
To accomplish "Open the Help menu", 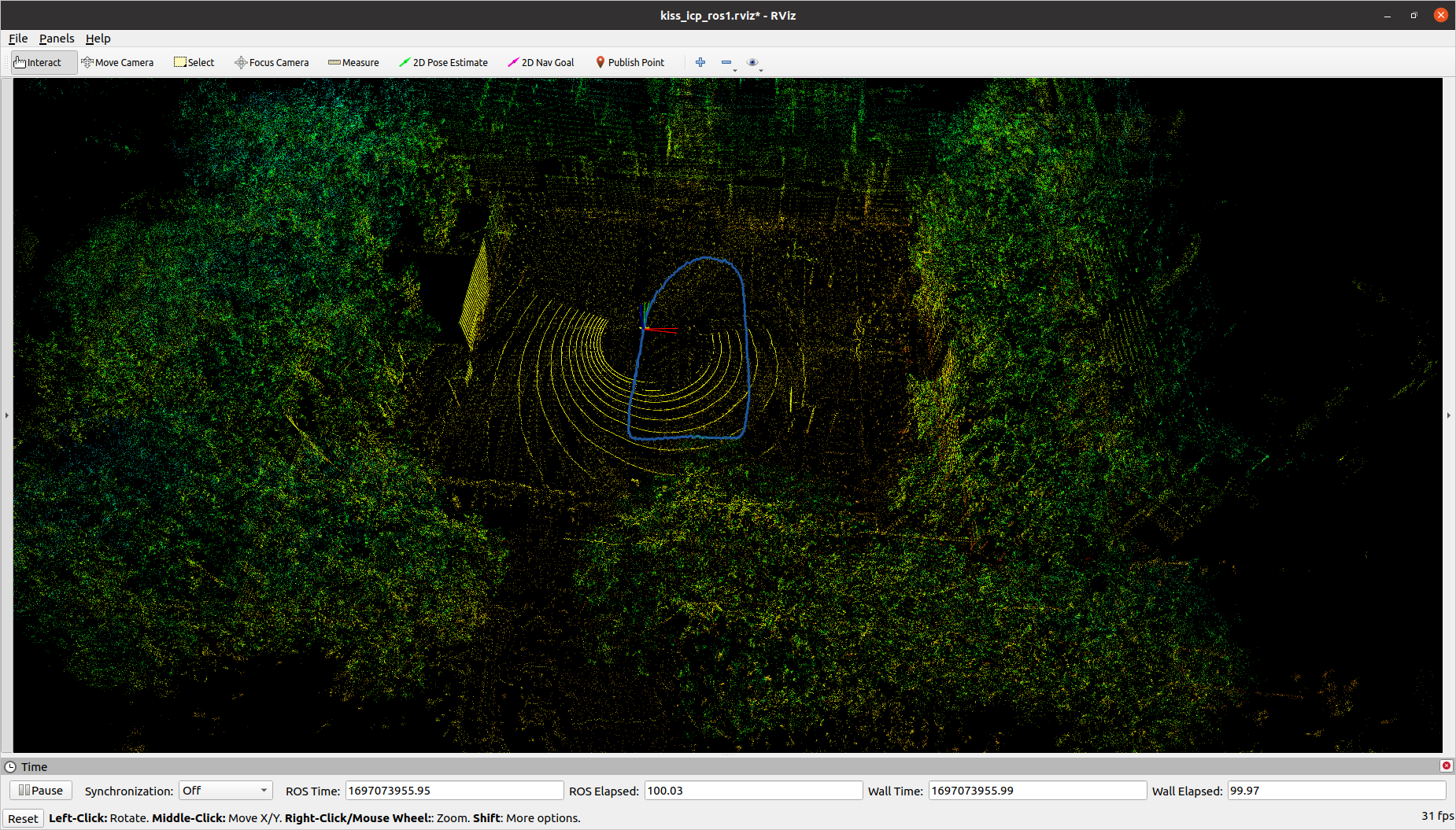I will (98, 38).
